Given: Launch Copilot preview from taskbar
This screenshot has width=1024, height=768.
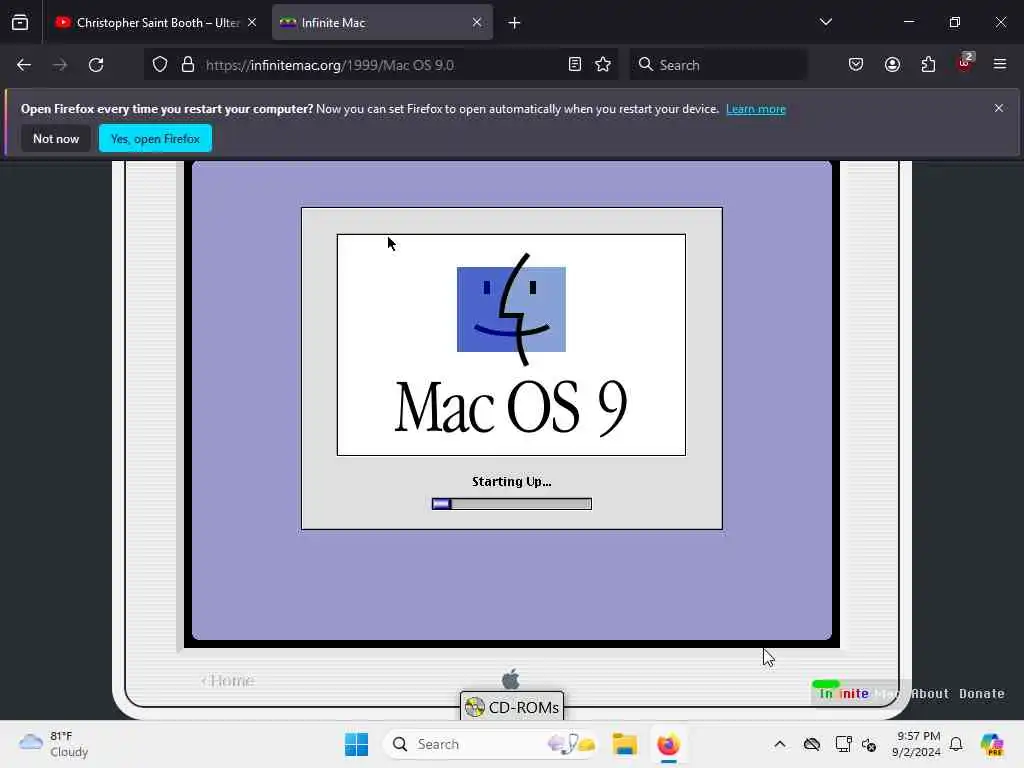Looking at the screenshot, I should tap(991, 744).
